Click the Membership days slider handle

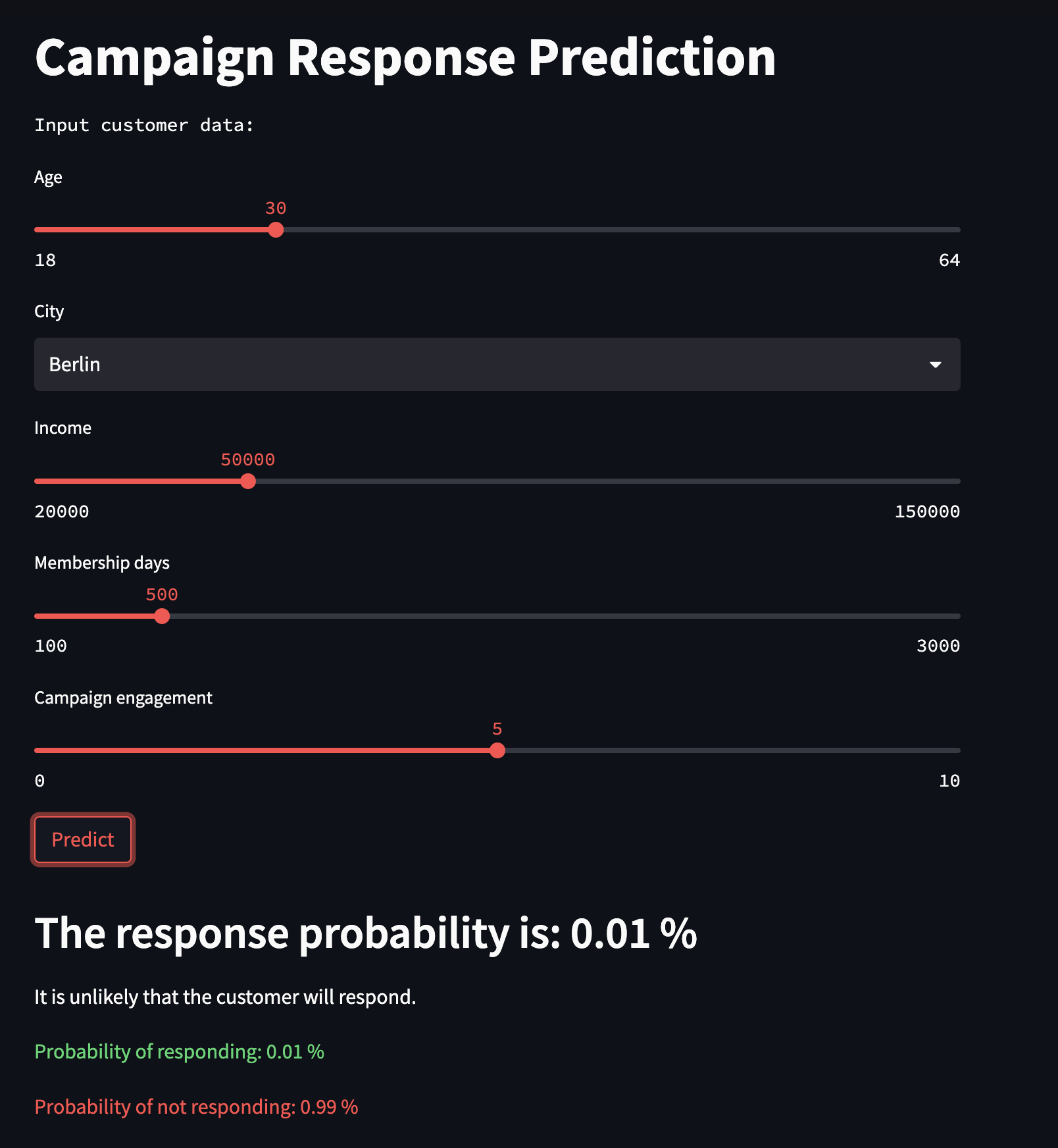click(x=162, y=616)
